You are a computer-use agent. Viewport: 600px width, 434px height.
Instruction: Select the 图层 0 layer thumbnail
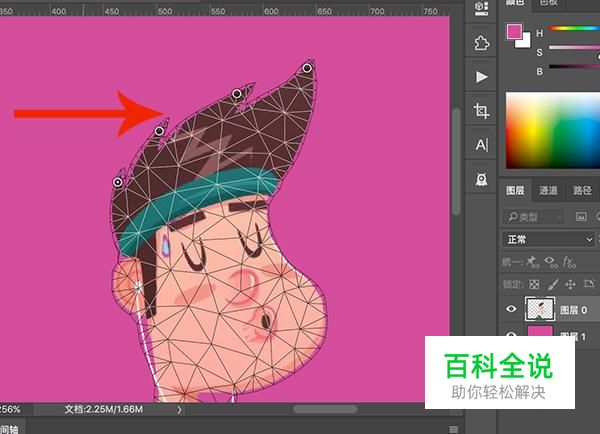(540, 309)
